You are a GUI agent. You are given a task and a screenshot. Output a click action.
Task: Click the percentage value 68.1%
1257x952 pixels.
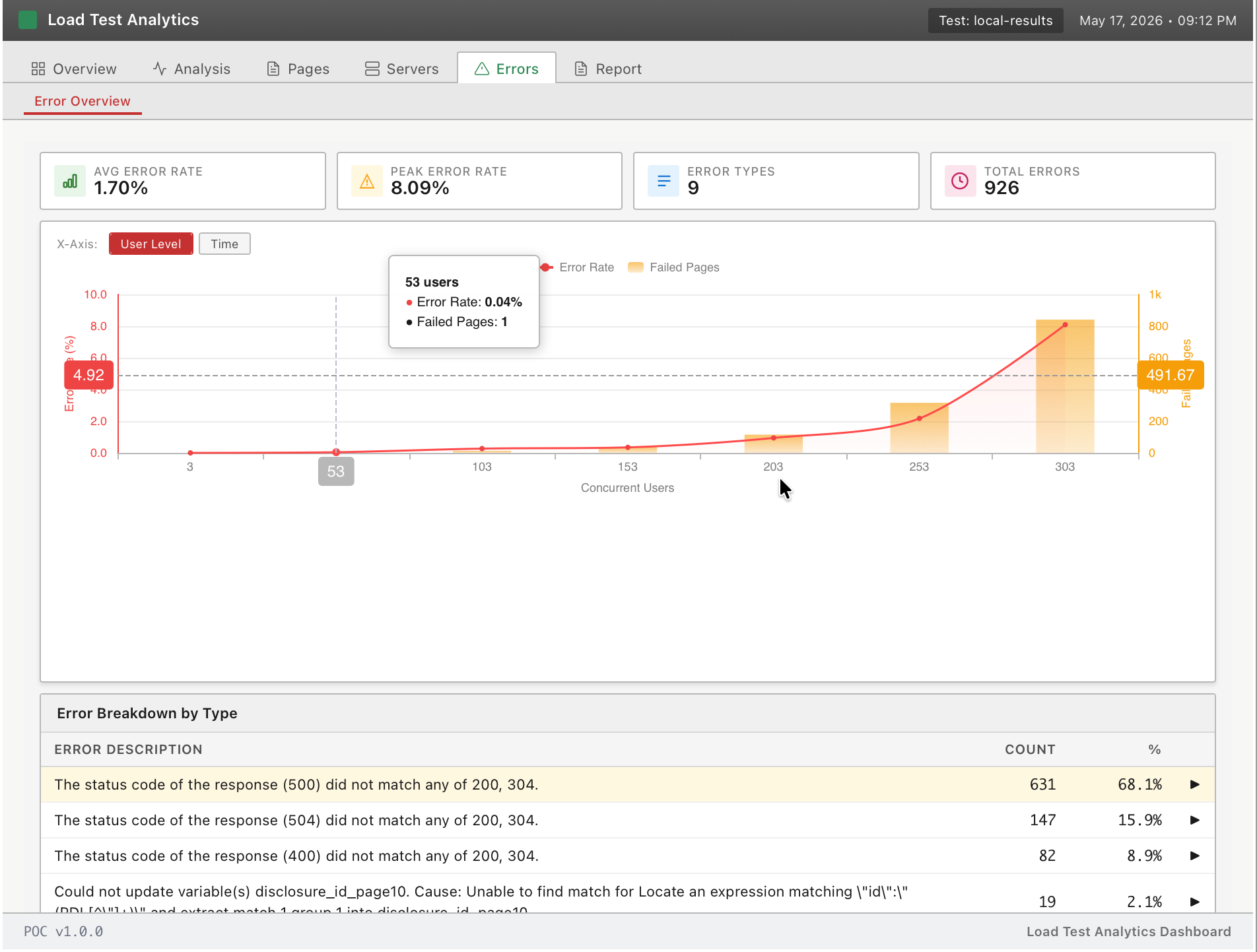click(1139, 784)
